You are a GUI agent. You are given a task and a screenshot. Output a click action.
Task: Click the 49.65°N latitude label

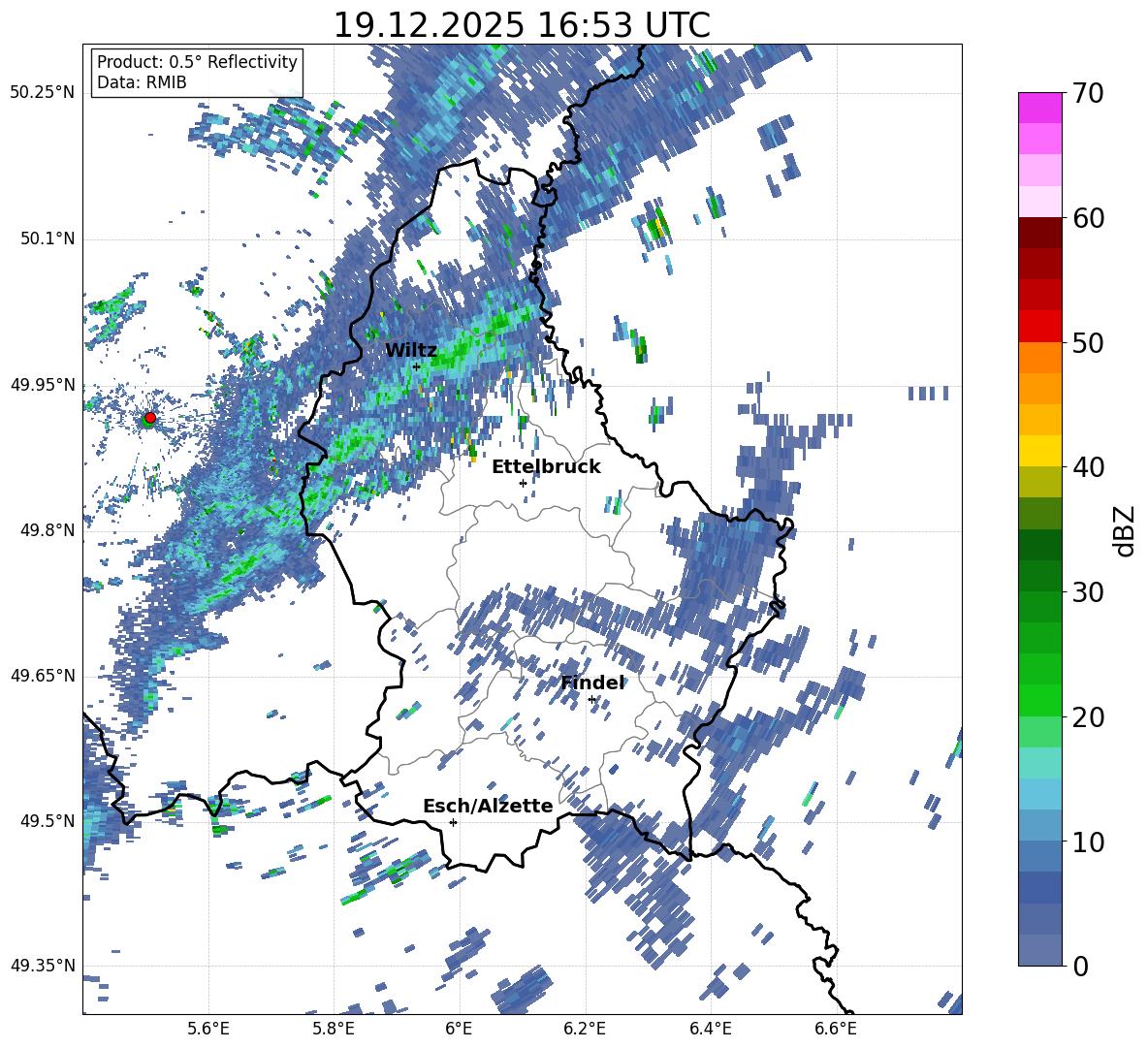43,676
